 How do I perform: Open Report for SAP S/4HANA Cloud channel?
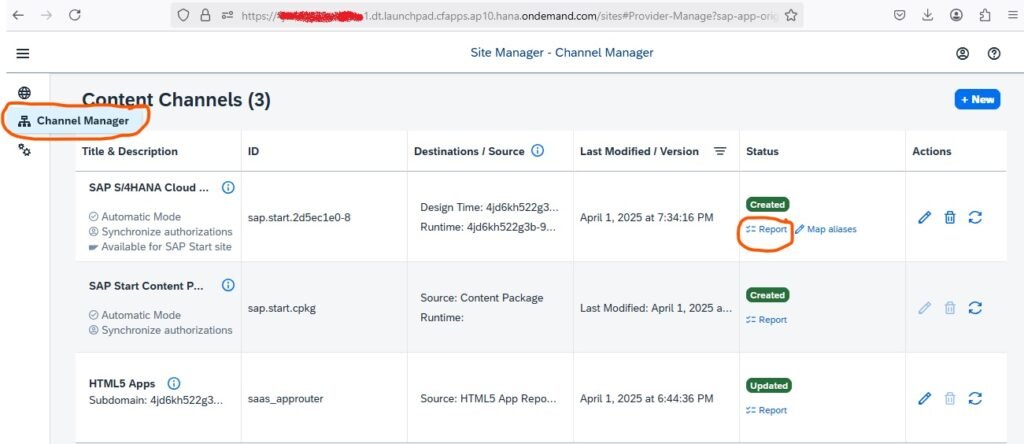tap(766, 229)
